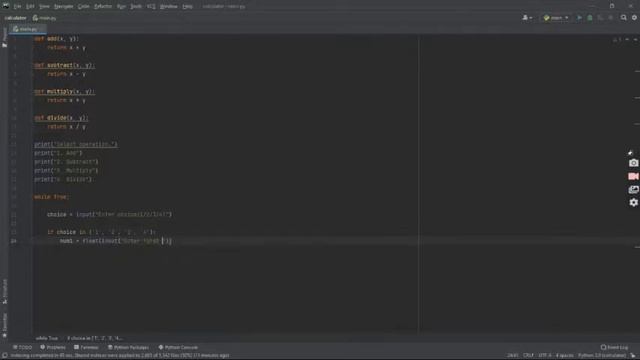This screenshot has width=640, height=360.
Task: Click on the 'while True:' line
Action: [x=52, y=197]
